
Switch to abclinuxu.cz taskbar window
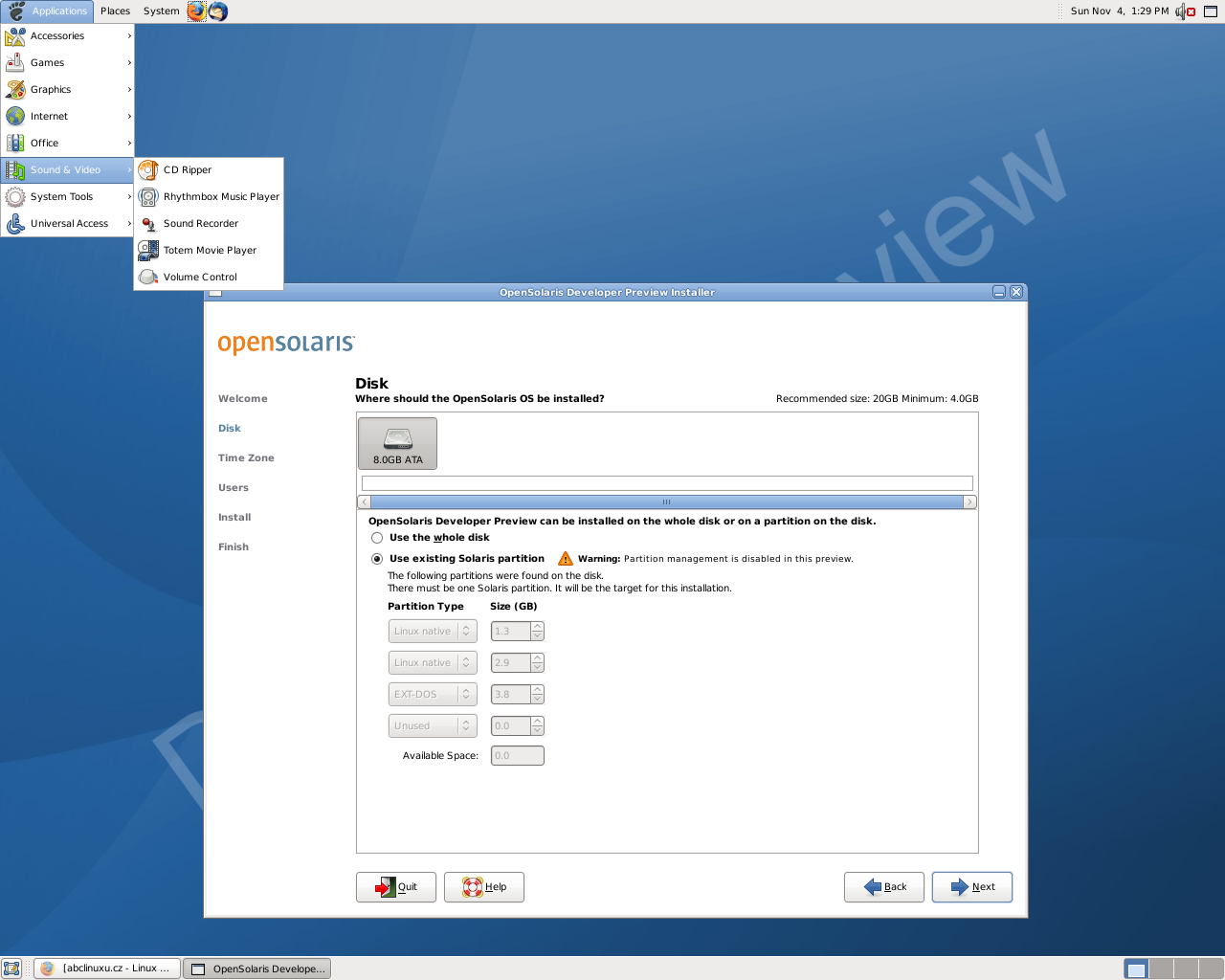tap(107, 969)
